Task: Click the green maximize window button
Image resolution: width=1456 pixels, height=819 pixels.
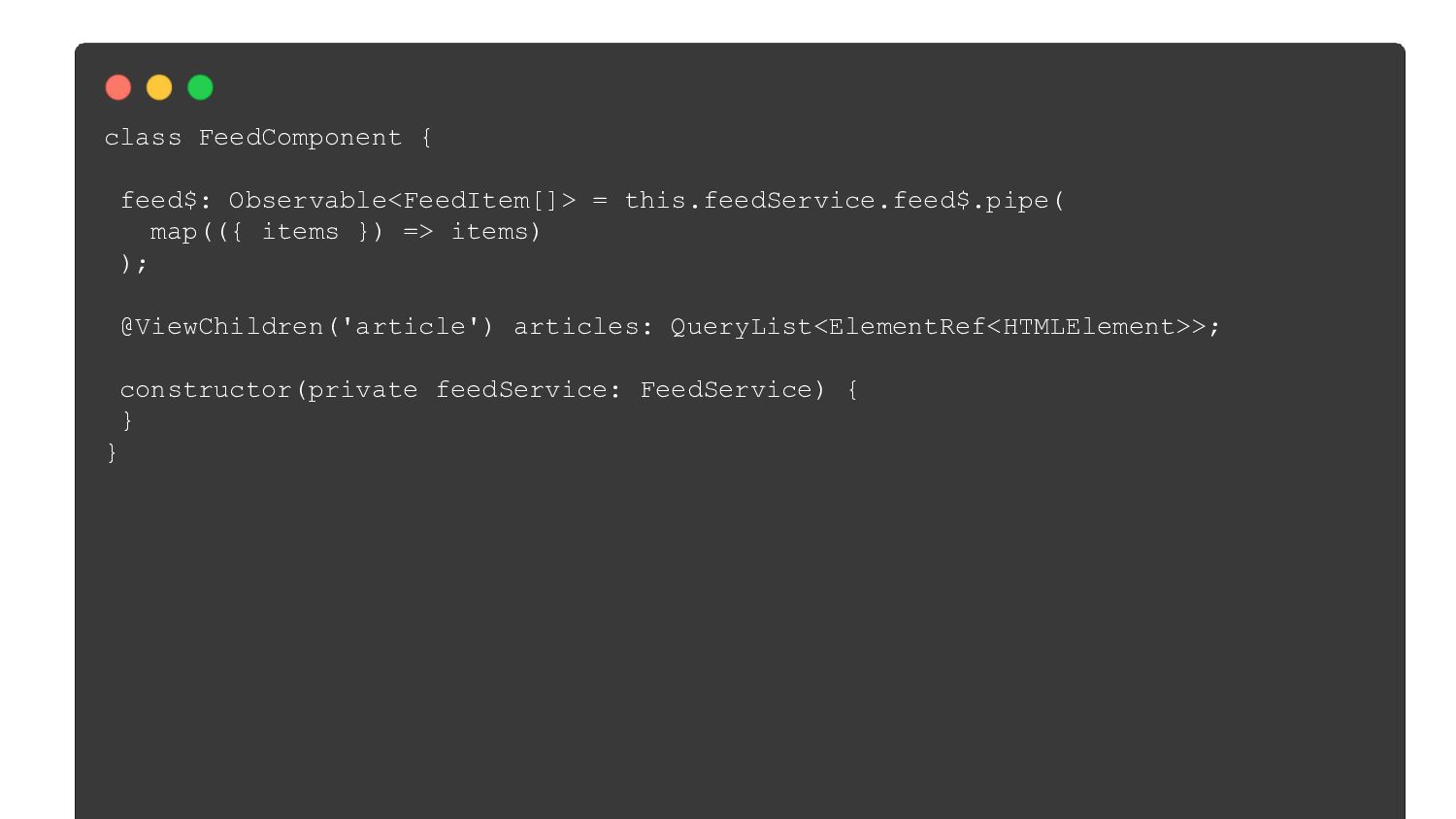Action: pos(200,88)
